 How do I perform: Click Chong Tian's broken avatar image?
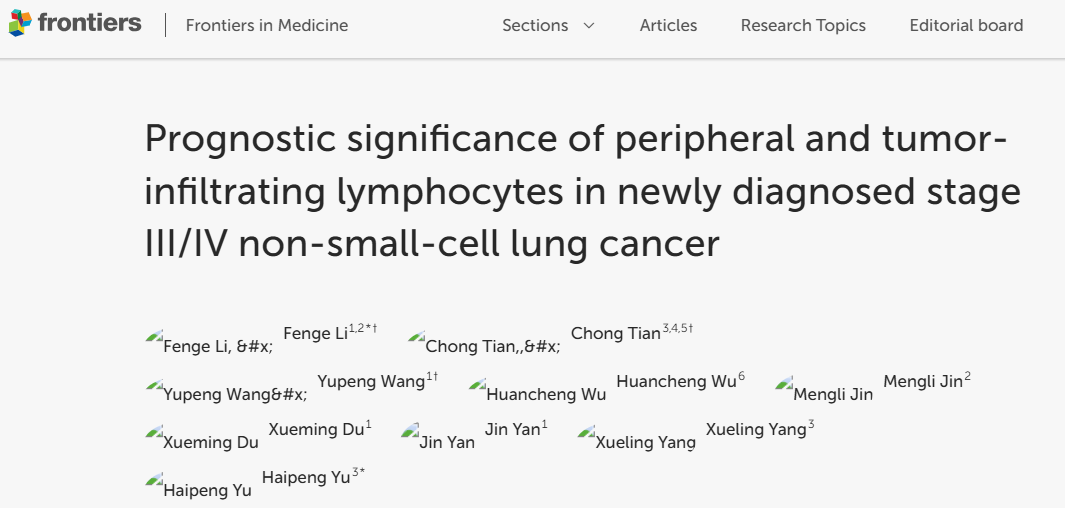[x=416, y=335]
